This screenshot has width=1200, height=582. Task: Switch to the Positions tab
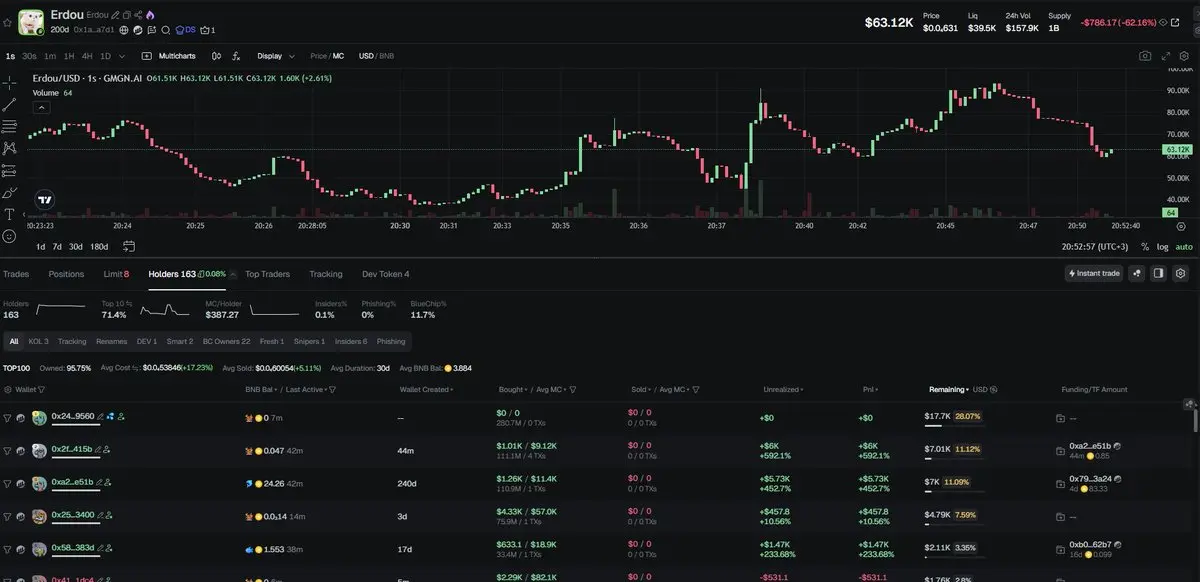click(x=67, y=274)
